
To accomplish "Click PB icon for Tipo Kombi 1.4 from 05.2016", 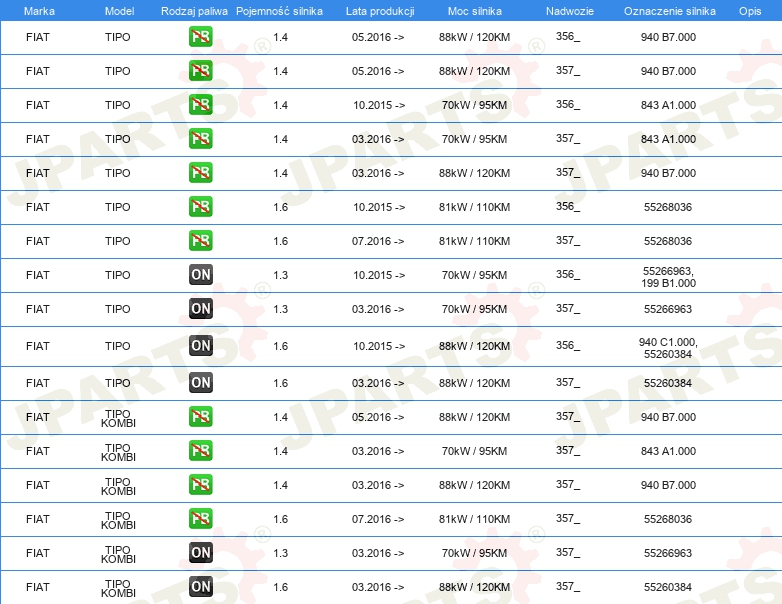I will [x=200, y=417].
